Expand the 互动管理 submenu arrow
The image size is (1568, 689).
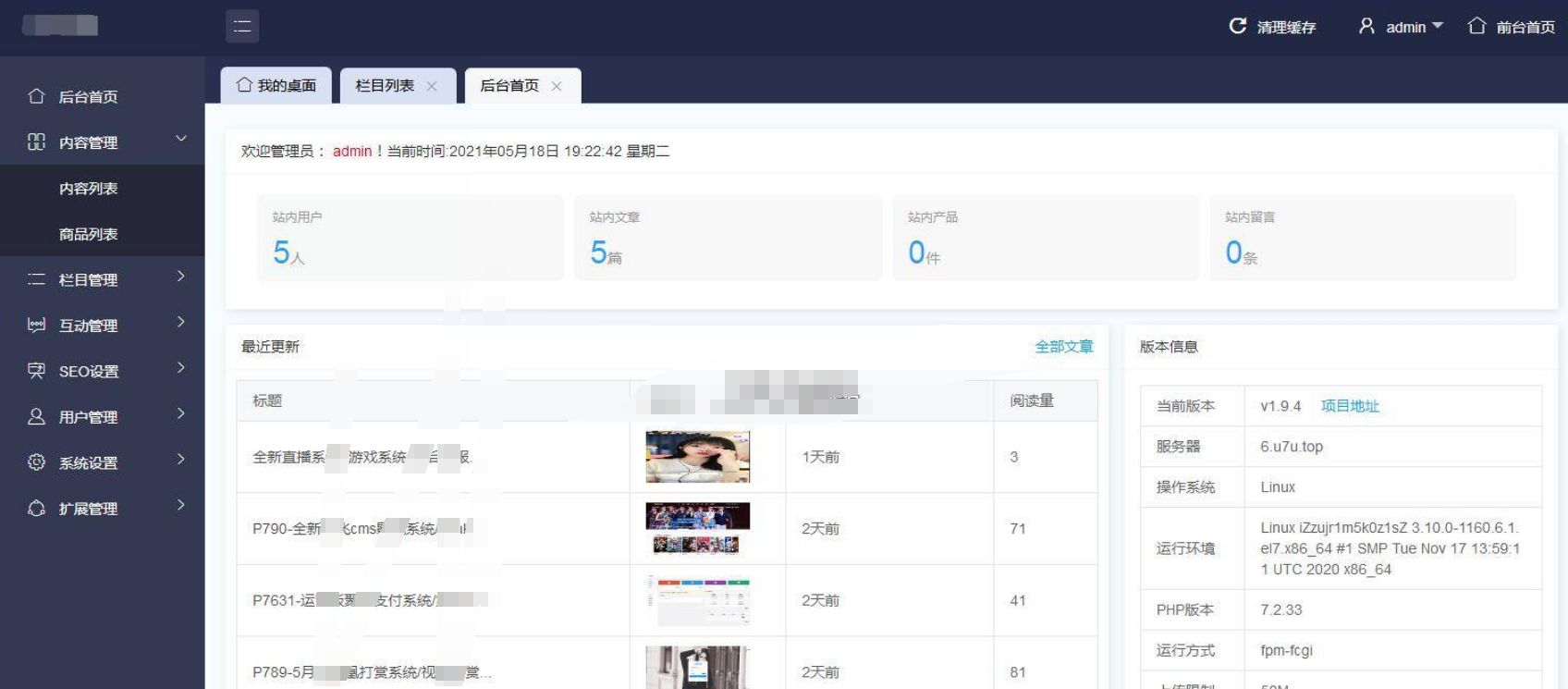181,322
